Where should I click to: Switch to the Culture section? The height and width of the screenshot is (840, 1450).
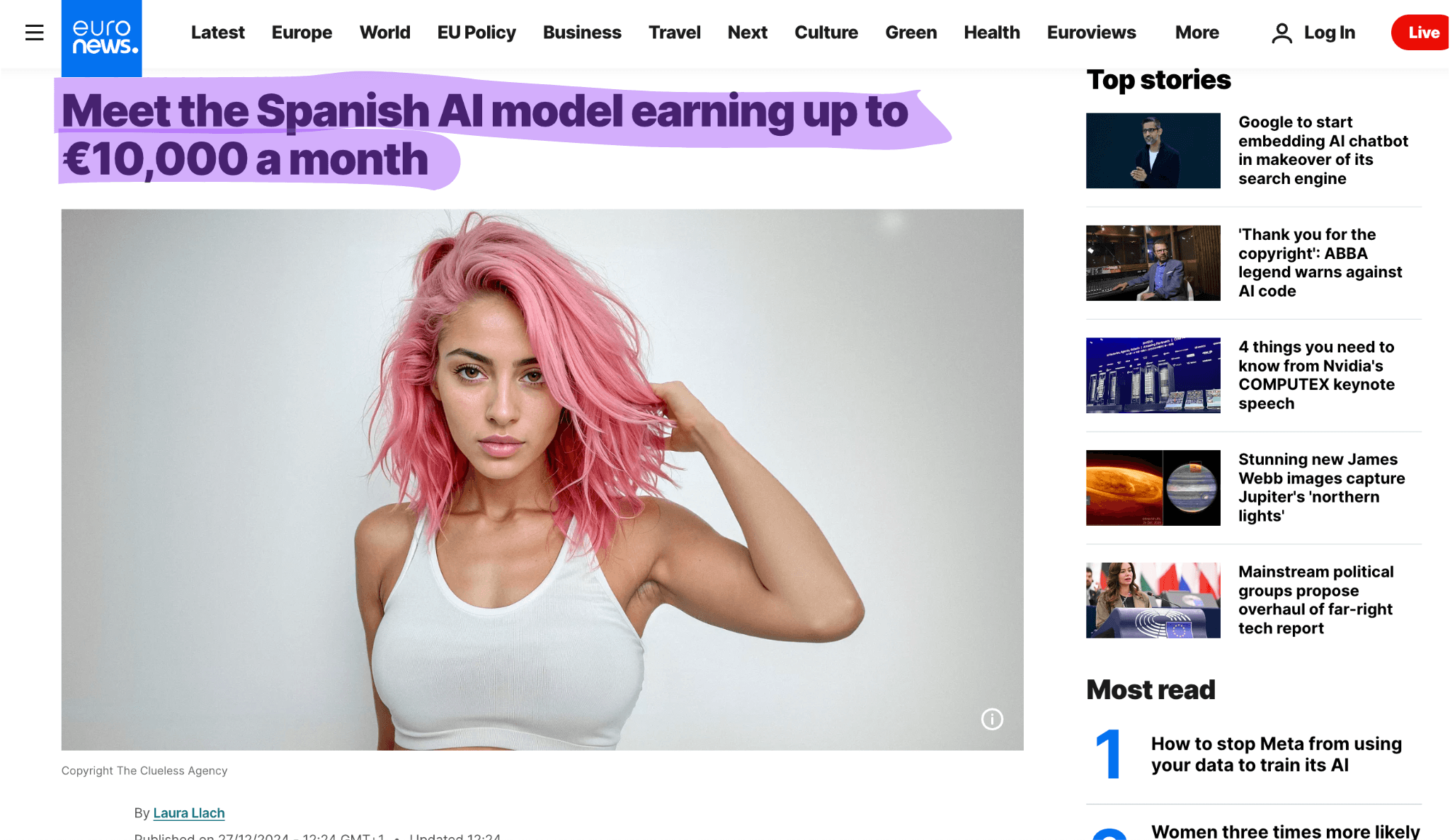tap(826, 33)
